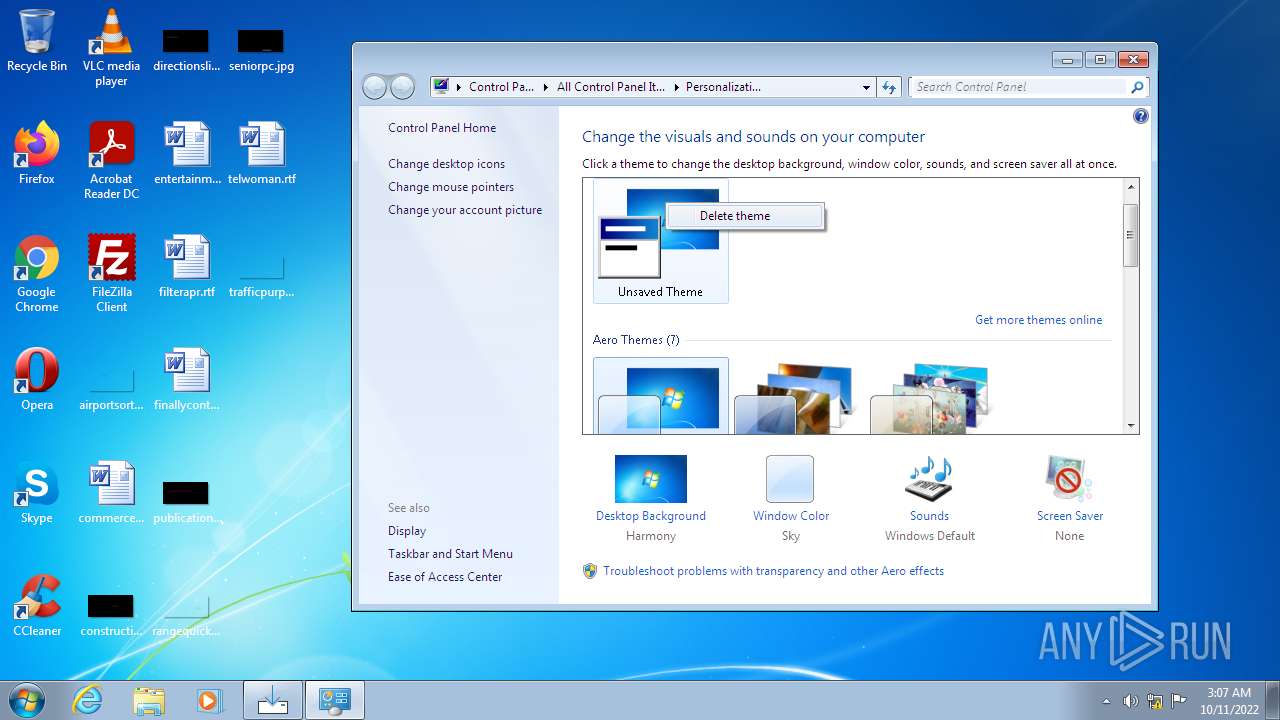Click in Search Control Panel field

[1020, 87]
